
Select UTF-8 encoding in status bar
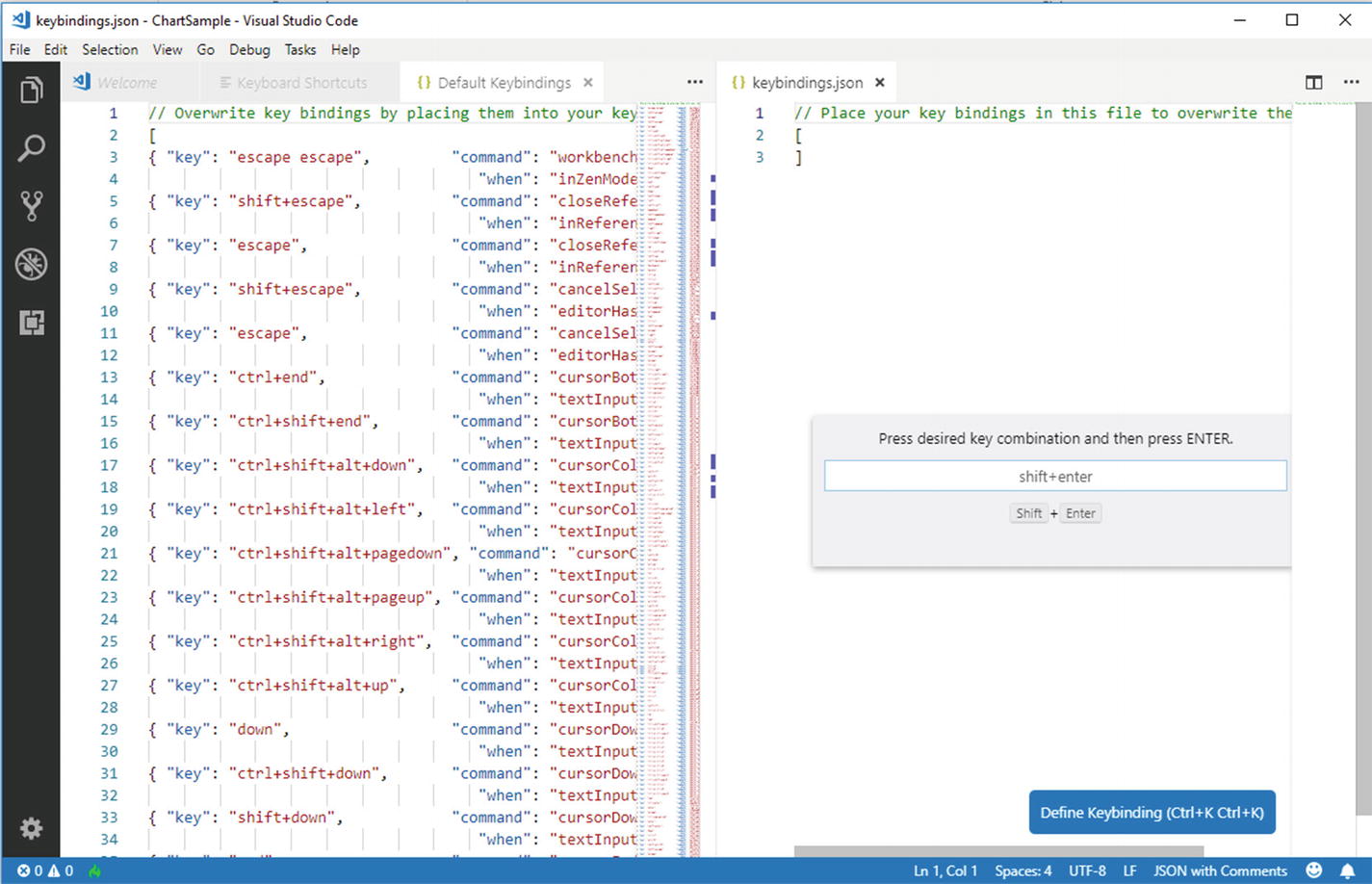point(1087,871)
